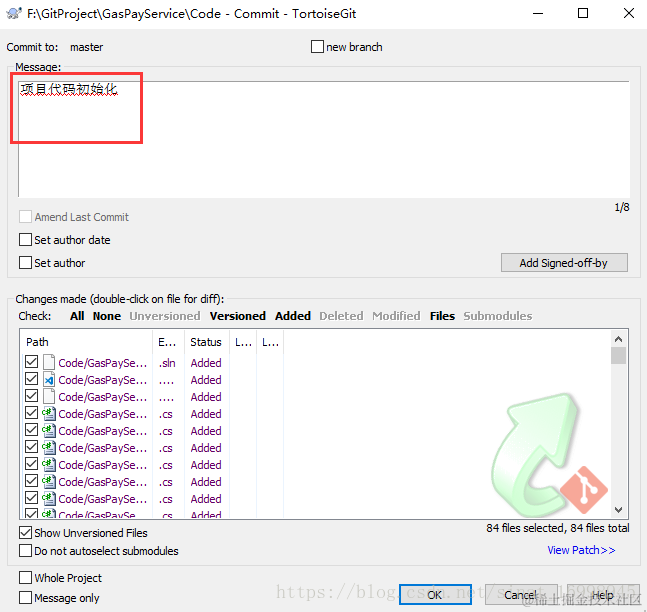Uncheck the row with the VS Code icon
Screen dimensions: 647x612
(x=31, y=378)
